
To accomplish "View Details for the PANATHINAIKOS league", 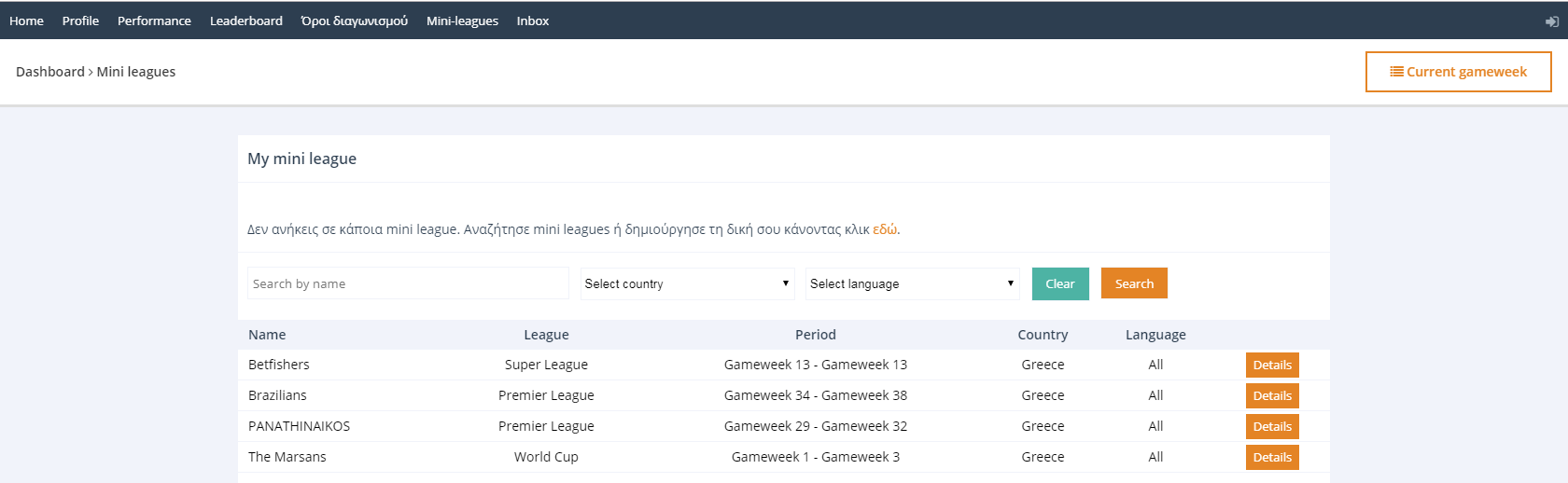I will (1271, 426).
